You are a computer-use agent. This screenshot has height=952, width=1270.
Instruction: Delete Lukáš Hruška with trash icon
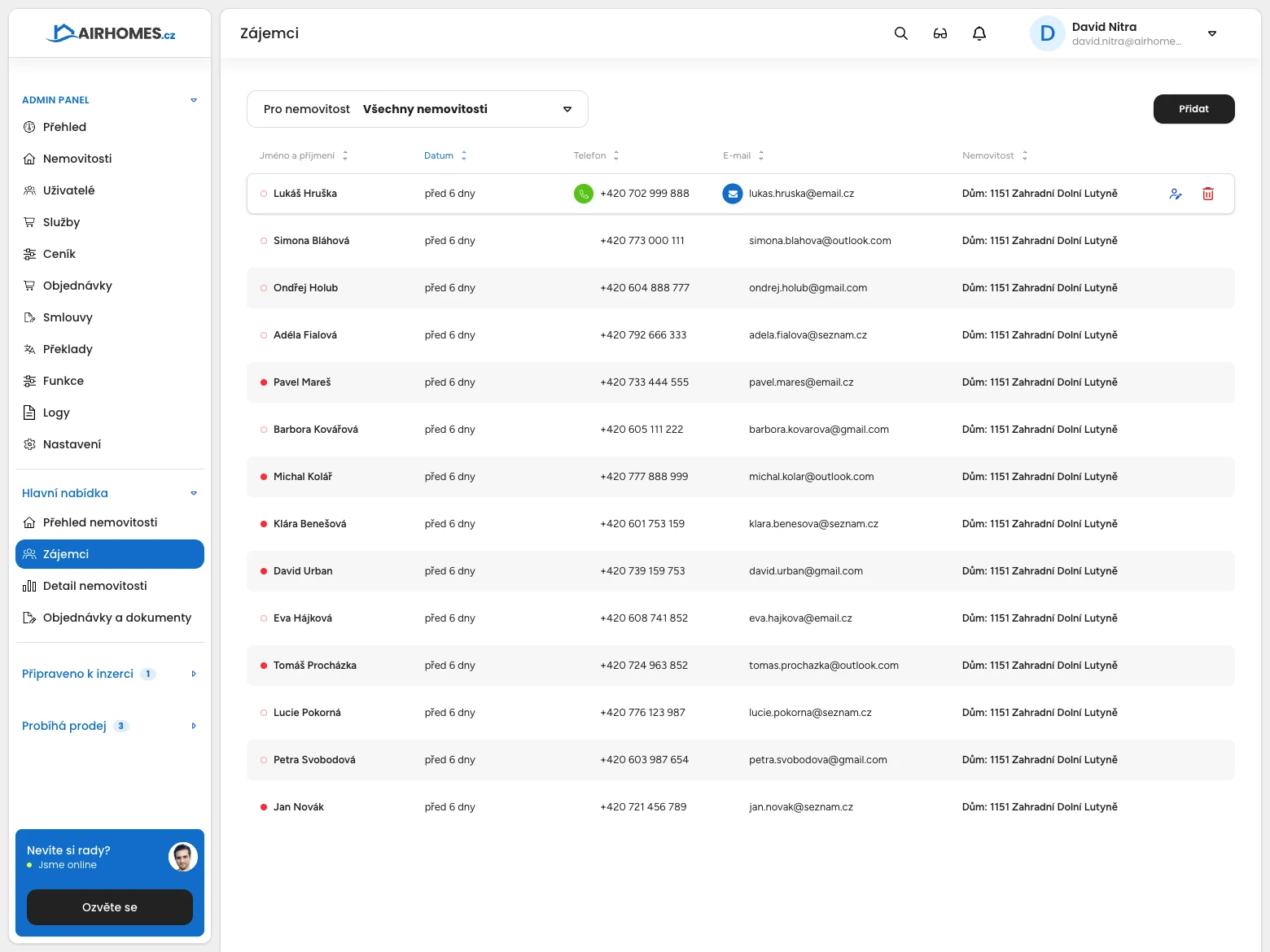click(1208, 194)
